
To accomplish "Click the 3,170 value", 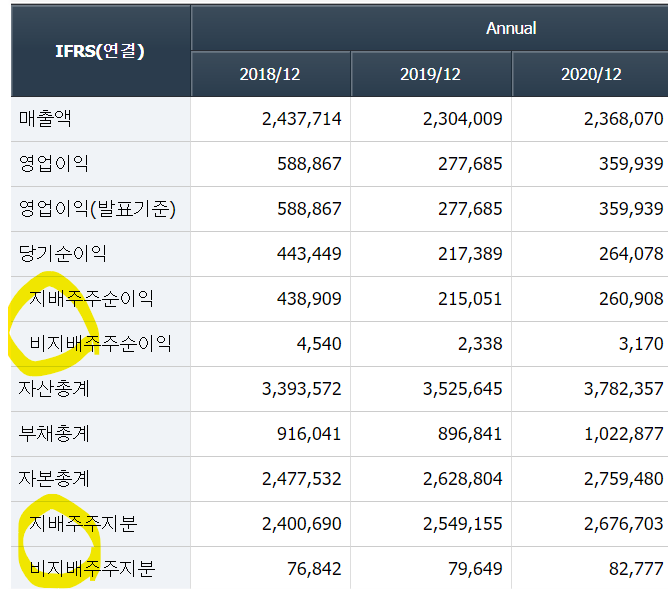I will click(641, 344).
